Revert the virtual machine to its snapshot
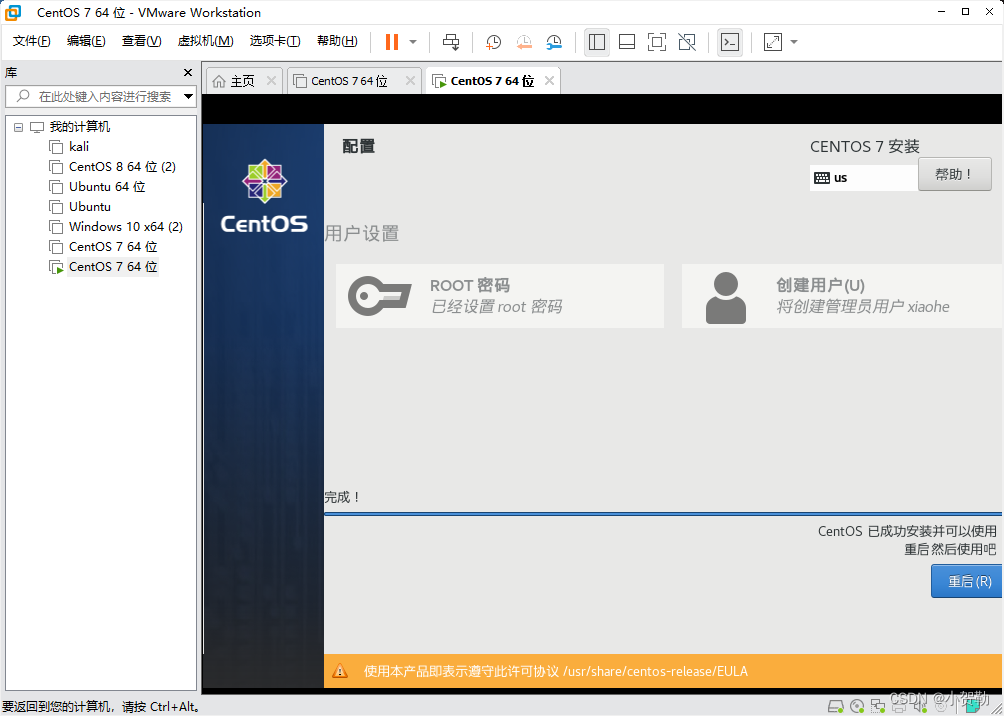 (524, 42)
